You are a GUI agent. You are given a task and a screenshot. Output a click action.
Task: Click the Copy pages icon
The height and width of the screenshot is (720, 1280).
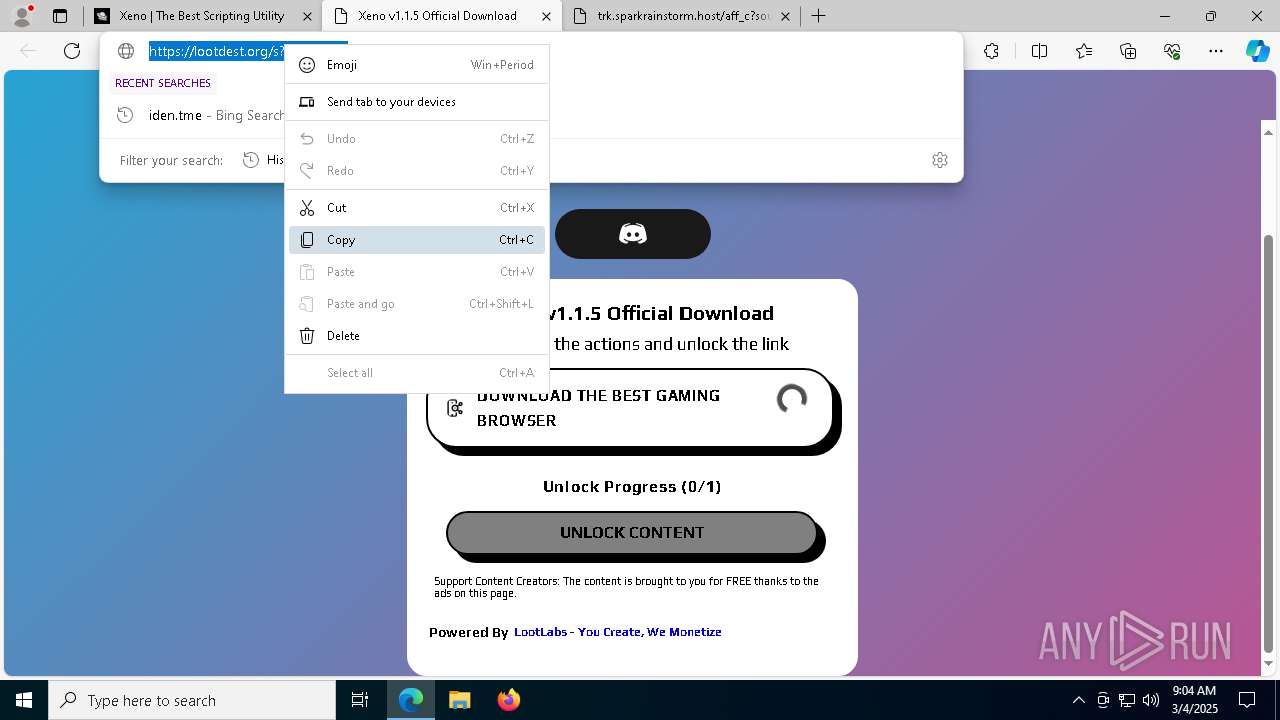point(307,240)
